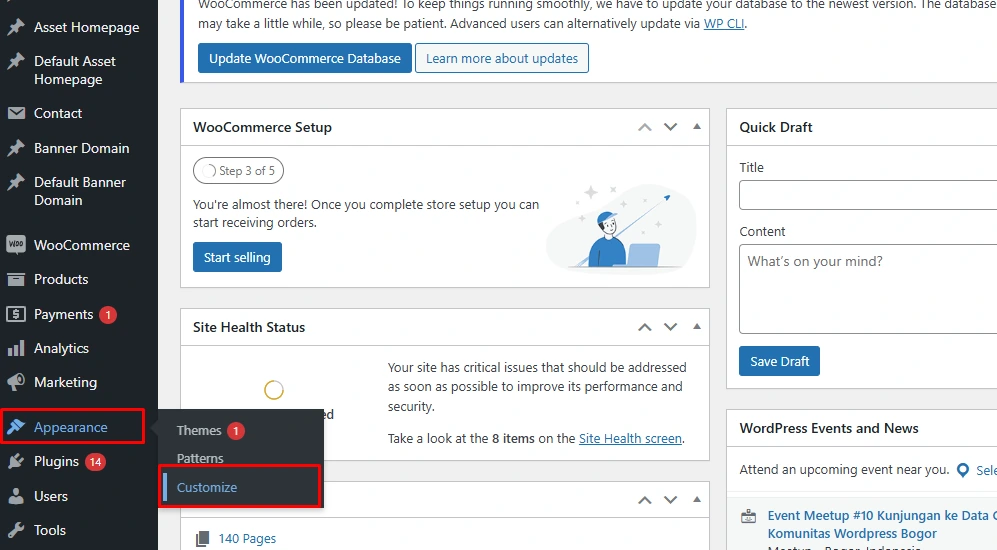Move the widget containing 140 Pages down

[671, 500]
